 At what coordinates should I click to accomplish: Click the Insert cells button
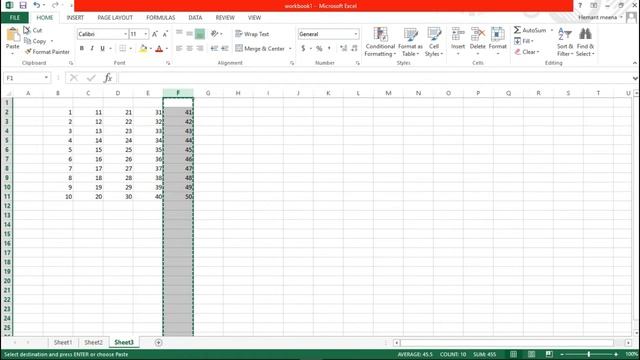click(x=458, y=42)
